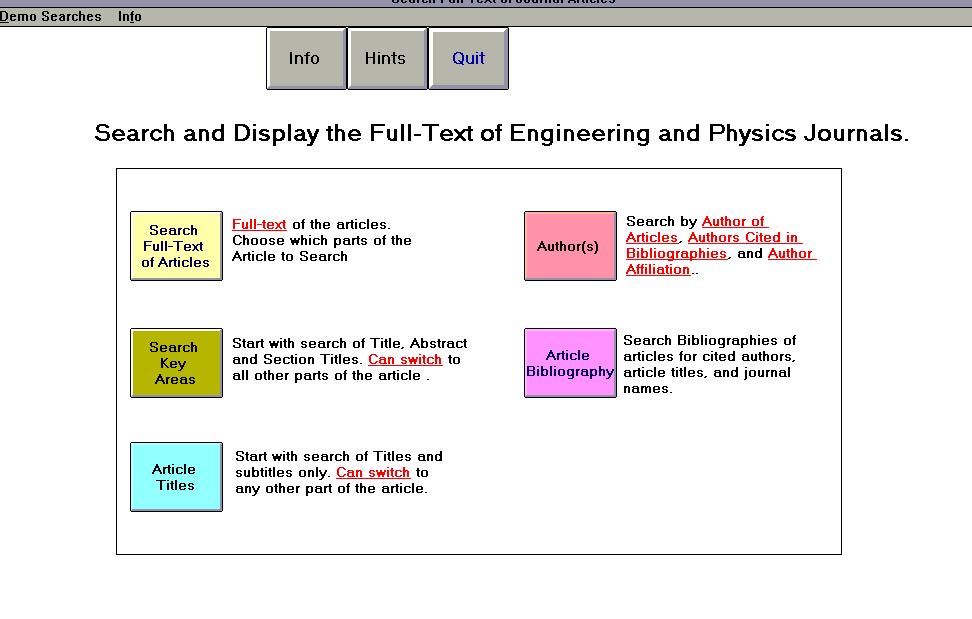Select the yellow Search Full-Text of Articles button
This screenshot has height=619, width=972.
coord(176,246)
